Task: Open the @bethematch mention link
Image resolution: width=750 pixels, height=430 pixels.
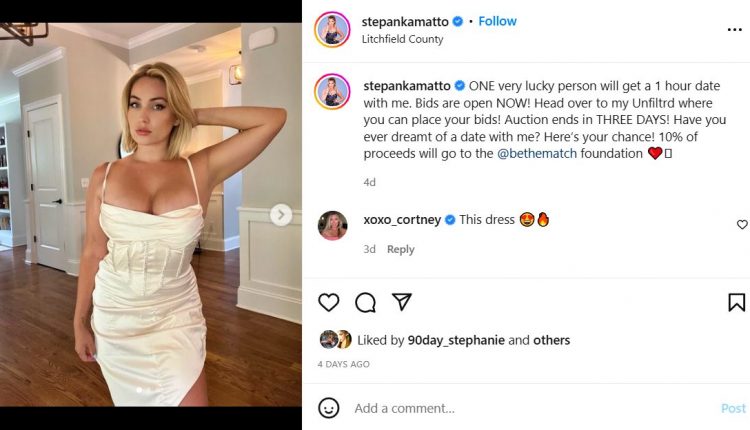Action: [x=537, y=154]
